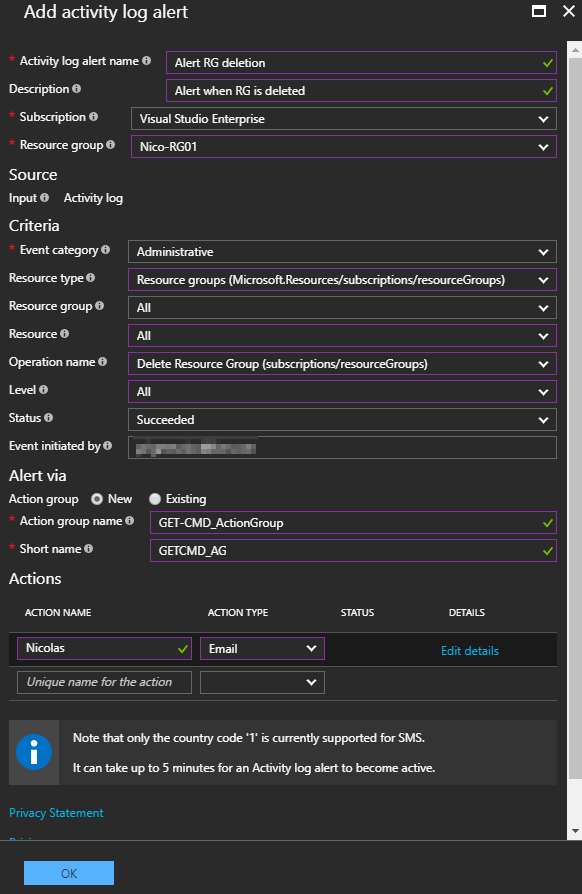582x894 pixels.
Task: Click the Edit details link
Action: tap(470, 651)
